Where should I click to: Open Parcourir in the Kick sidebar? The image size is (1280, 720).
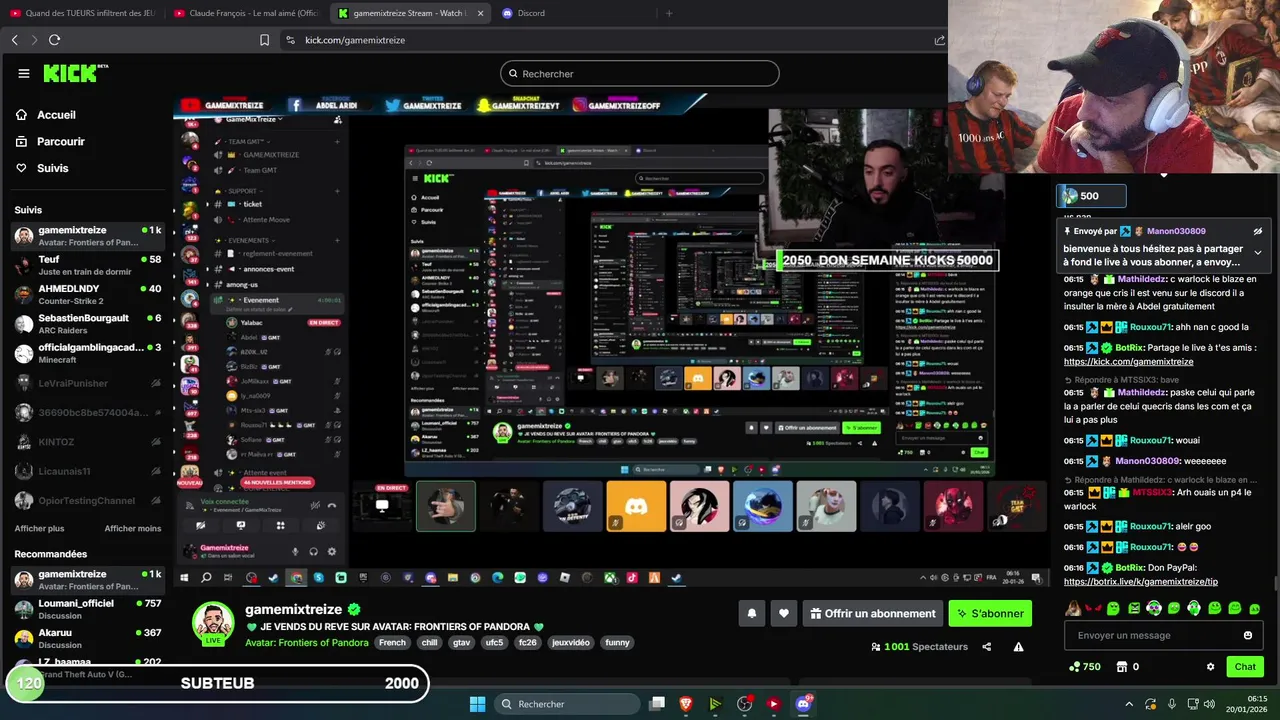pos(50,142)
